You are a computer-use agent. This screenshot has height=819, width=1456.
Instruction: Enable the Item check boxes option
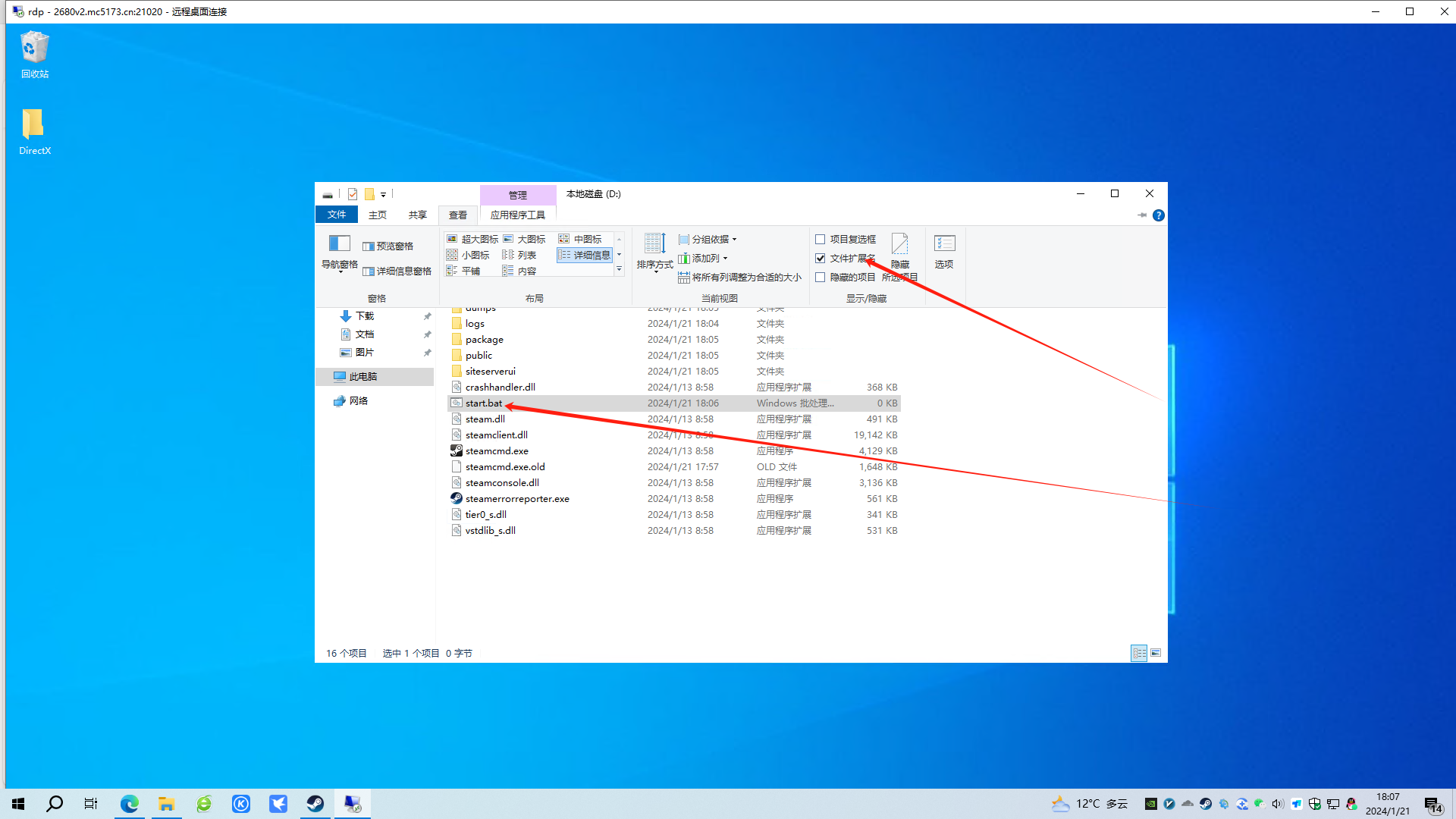(x=820, y=239)
